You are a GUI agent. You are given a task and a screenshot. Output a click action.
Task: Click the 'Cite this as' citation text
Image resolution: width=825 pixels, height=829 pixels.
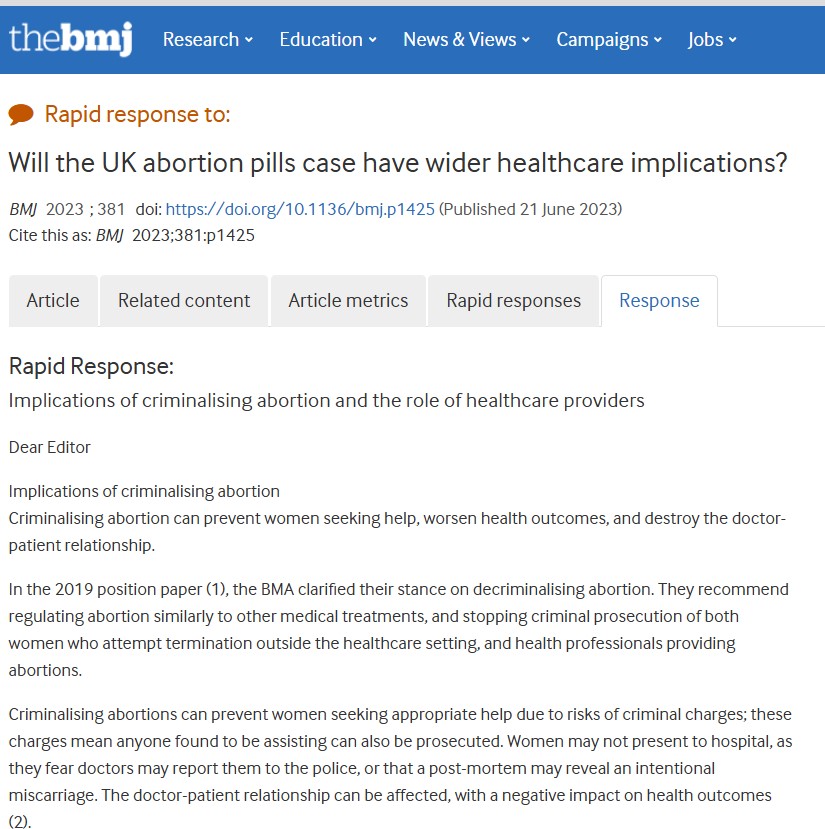pos(132,235)
